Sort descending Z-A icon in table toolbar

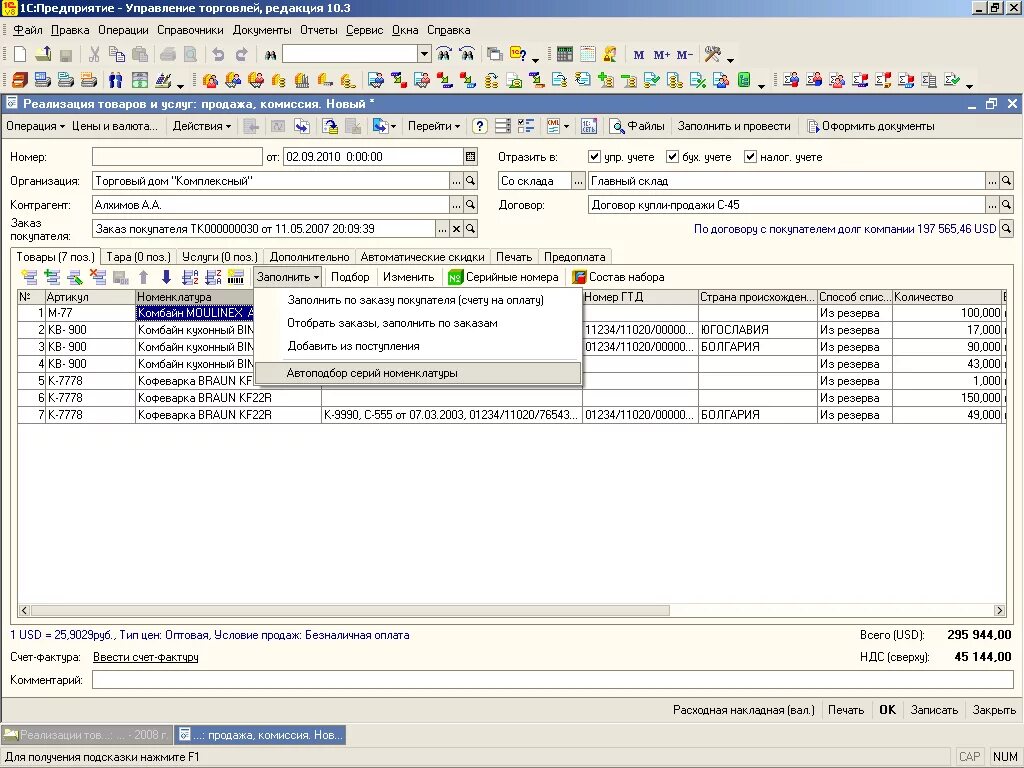(213, 277)
